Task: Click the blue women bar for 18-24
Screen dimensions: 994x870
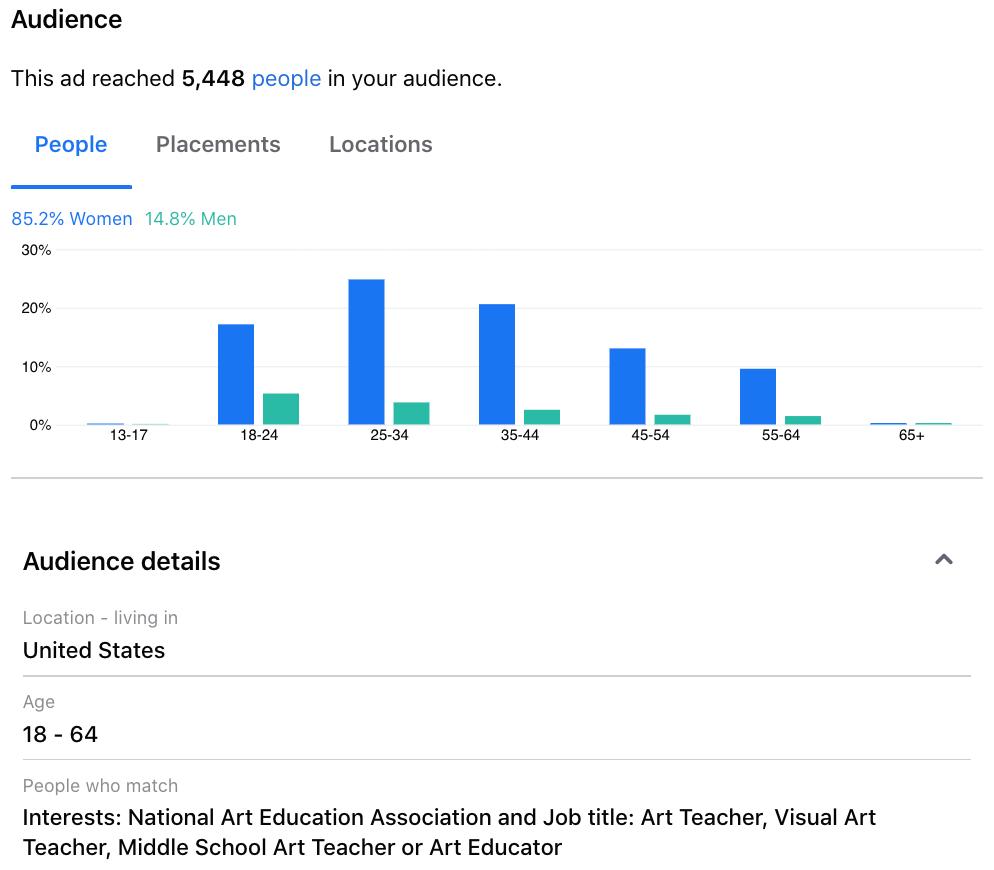Action: (x=236, y=374)
